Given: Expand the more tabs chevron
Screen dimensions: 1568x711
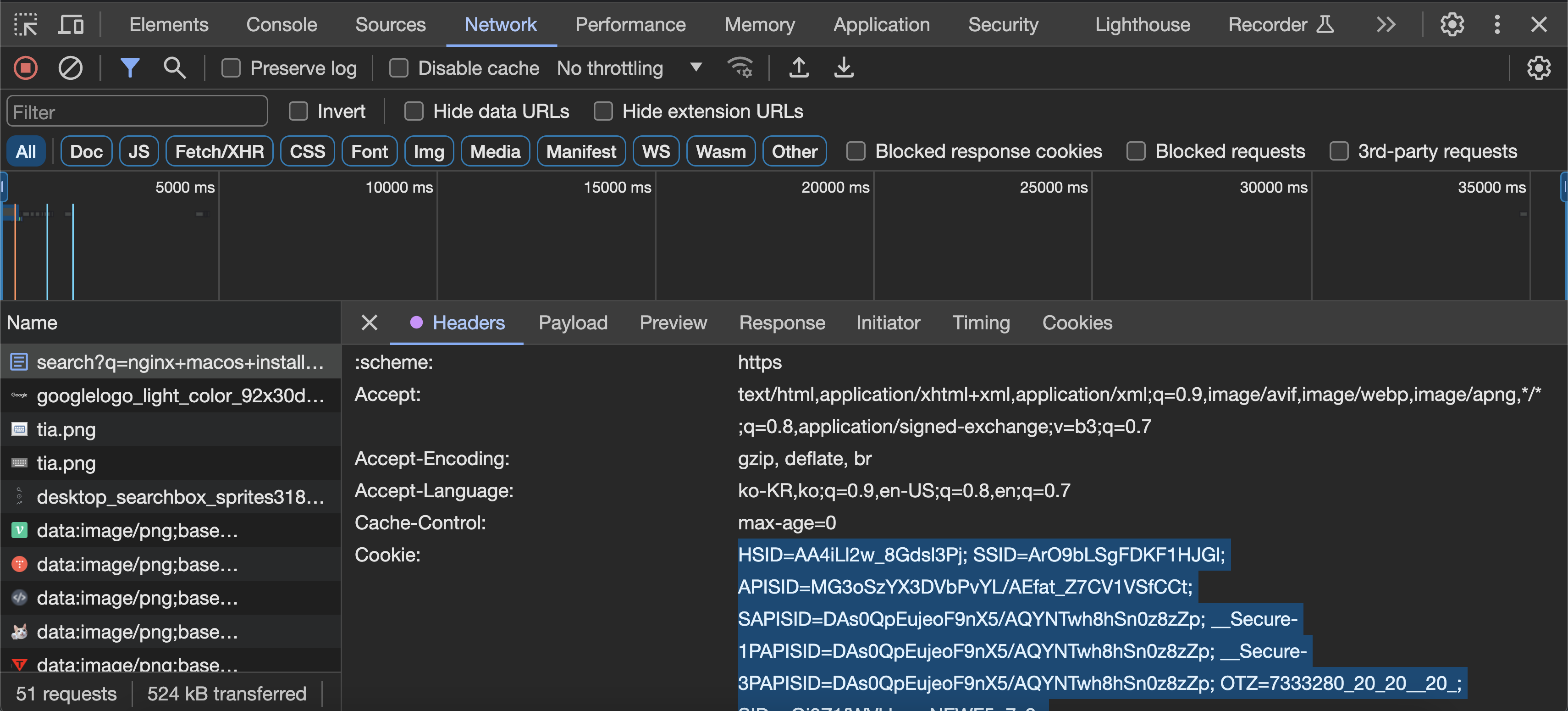Looking at the screenshot, I should 1386,24.
